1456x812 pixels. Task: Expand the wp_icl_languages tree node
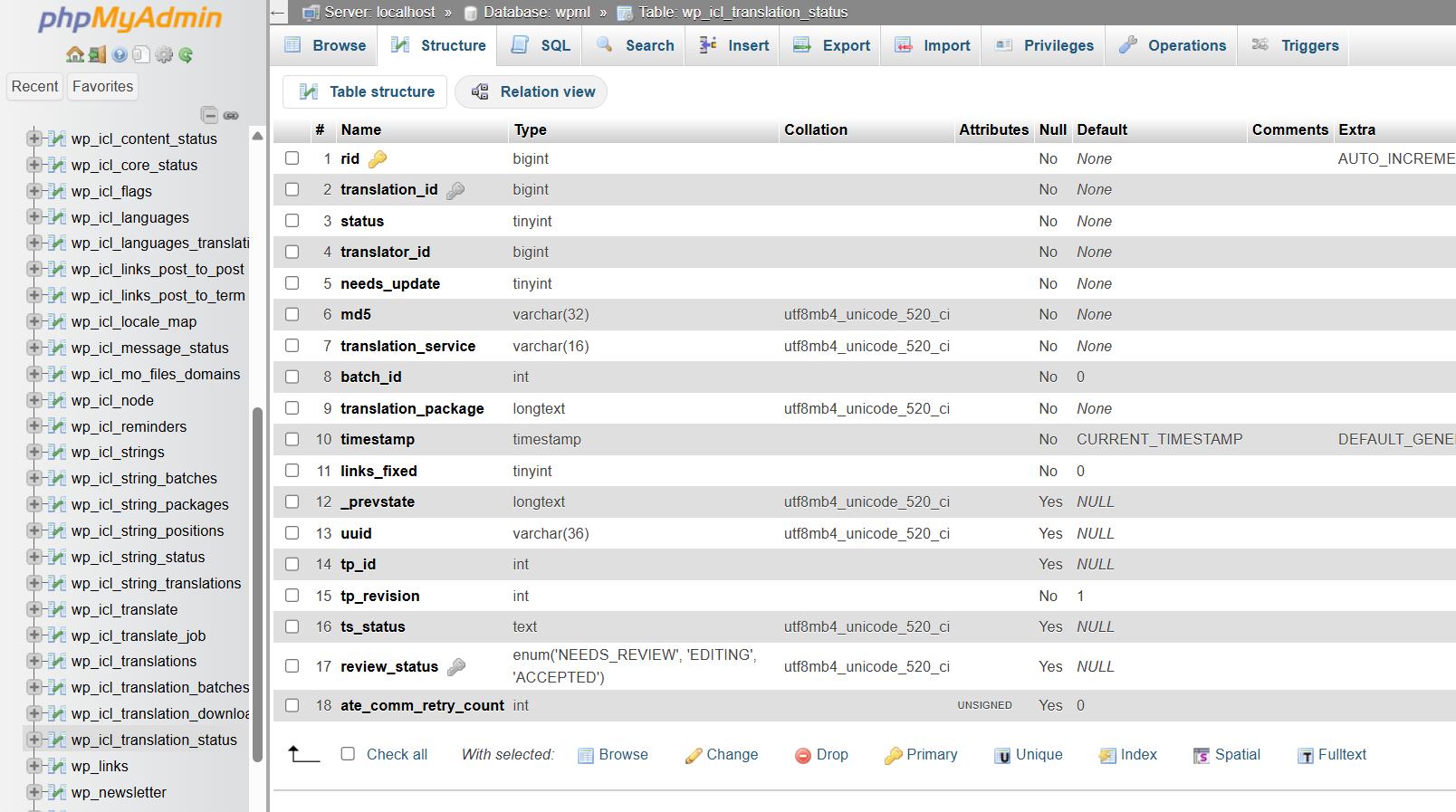[x=34, y=217]
